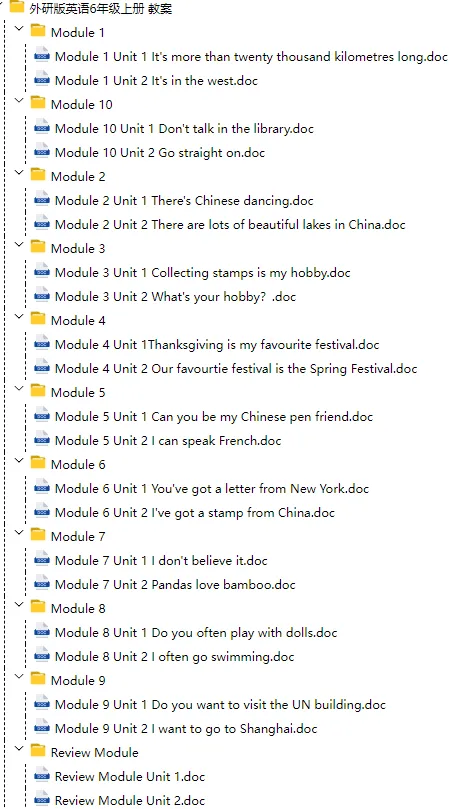Click the top-level 外研版英语 folder icon
This screenshot has width=472, height=809.
coord(17,7)
